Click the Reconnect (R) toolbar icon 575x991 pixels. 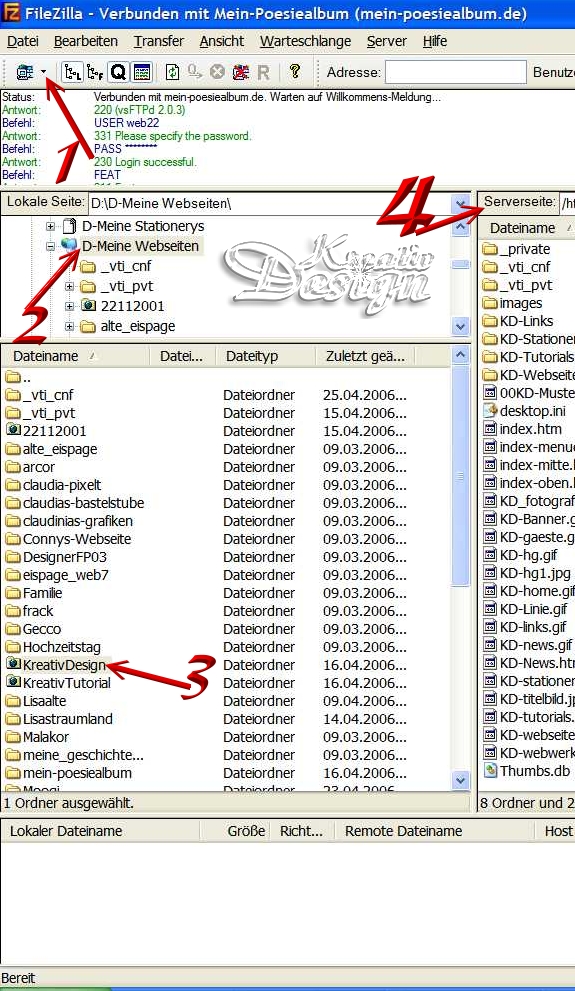(x=263, y=72)
